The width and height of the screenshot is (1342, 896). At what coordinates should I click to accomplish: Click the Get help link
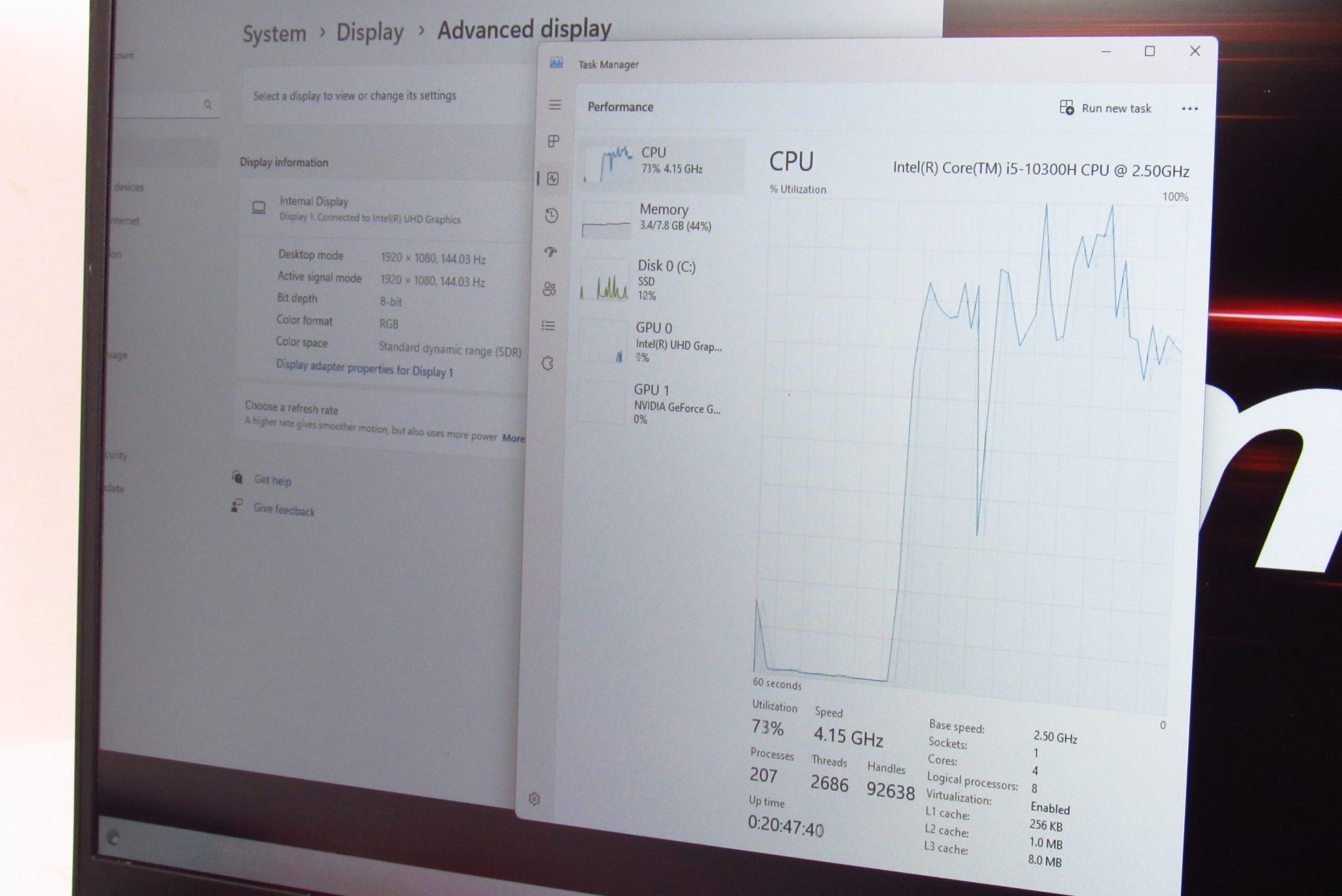coord(273,480)
